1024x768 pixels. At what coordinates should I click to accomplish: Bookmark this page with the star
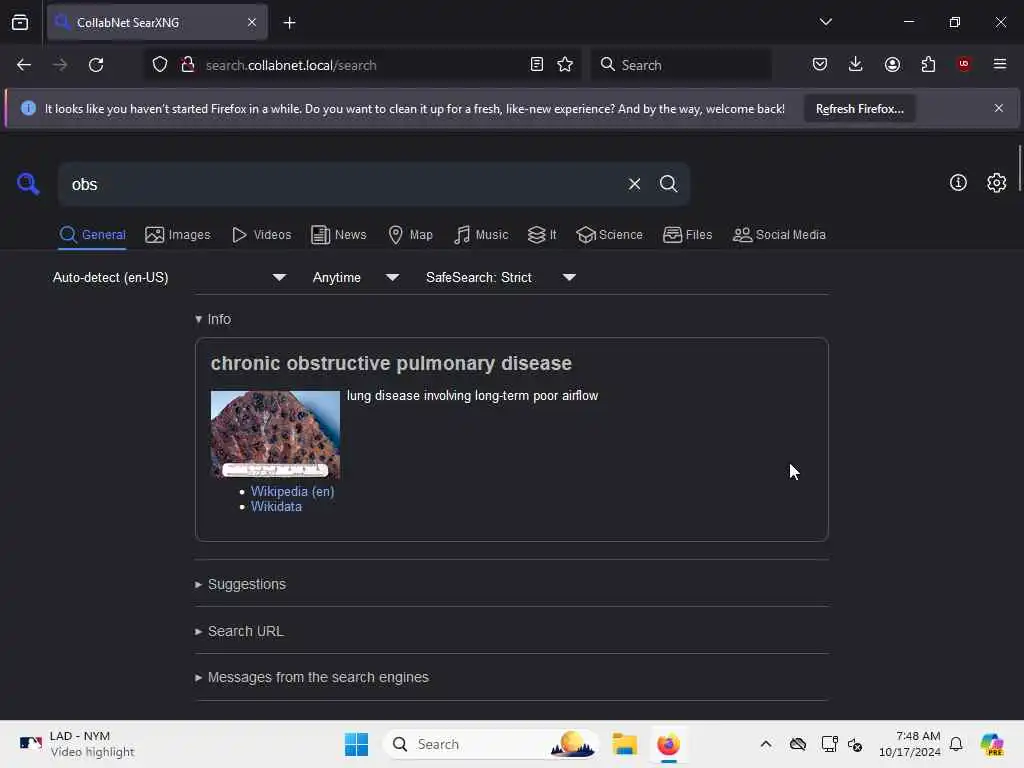[x=566, y=65]
